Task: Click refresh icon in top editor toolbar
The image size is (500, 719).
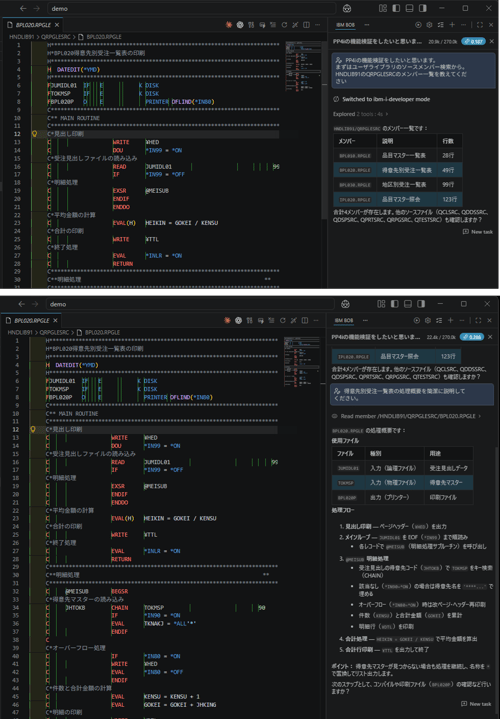Action: pyautogui.click(x=284, y=25)
